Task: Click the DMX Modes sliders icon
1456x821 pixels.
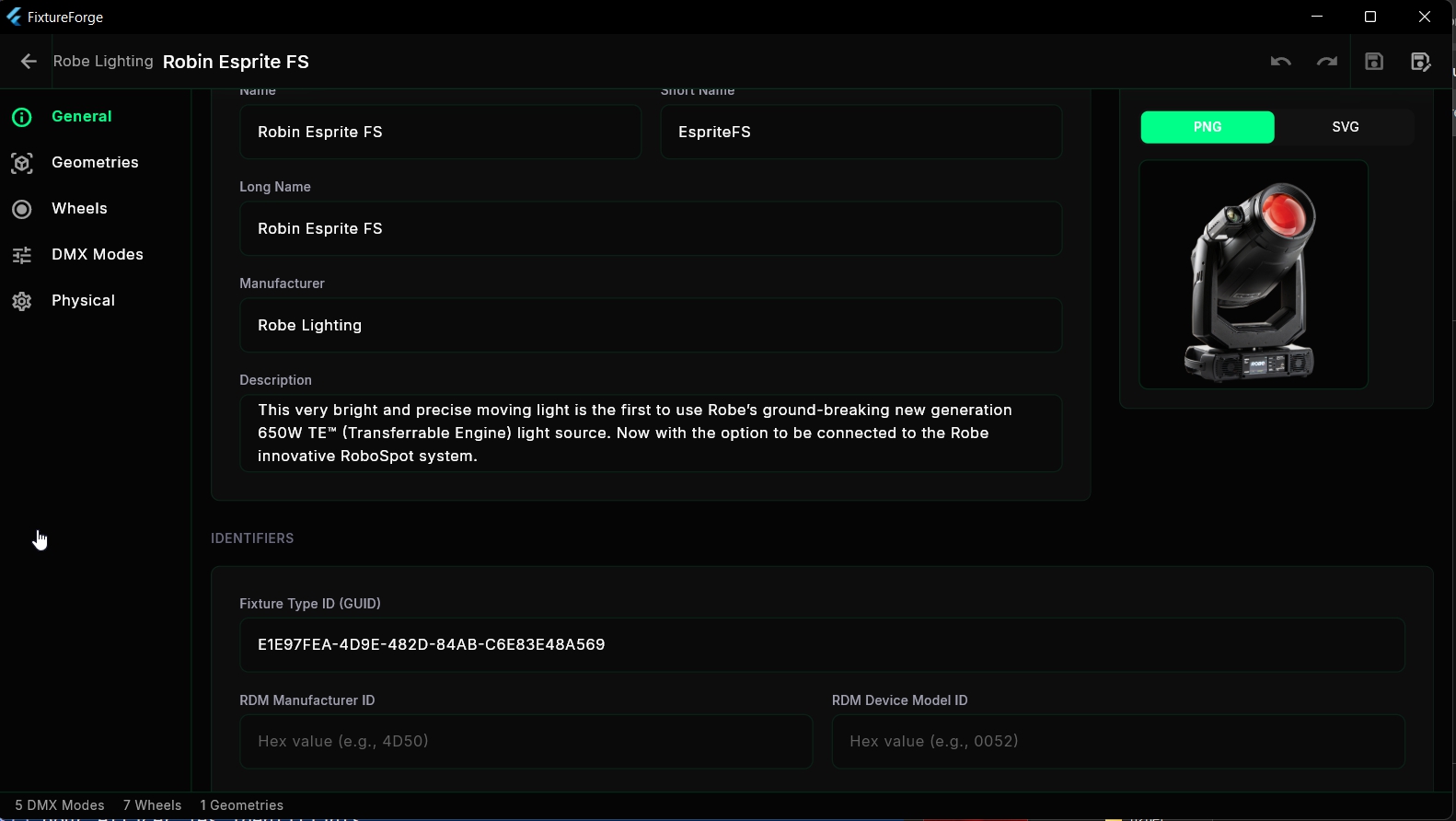Action: 22,255
